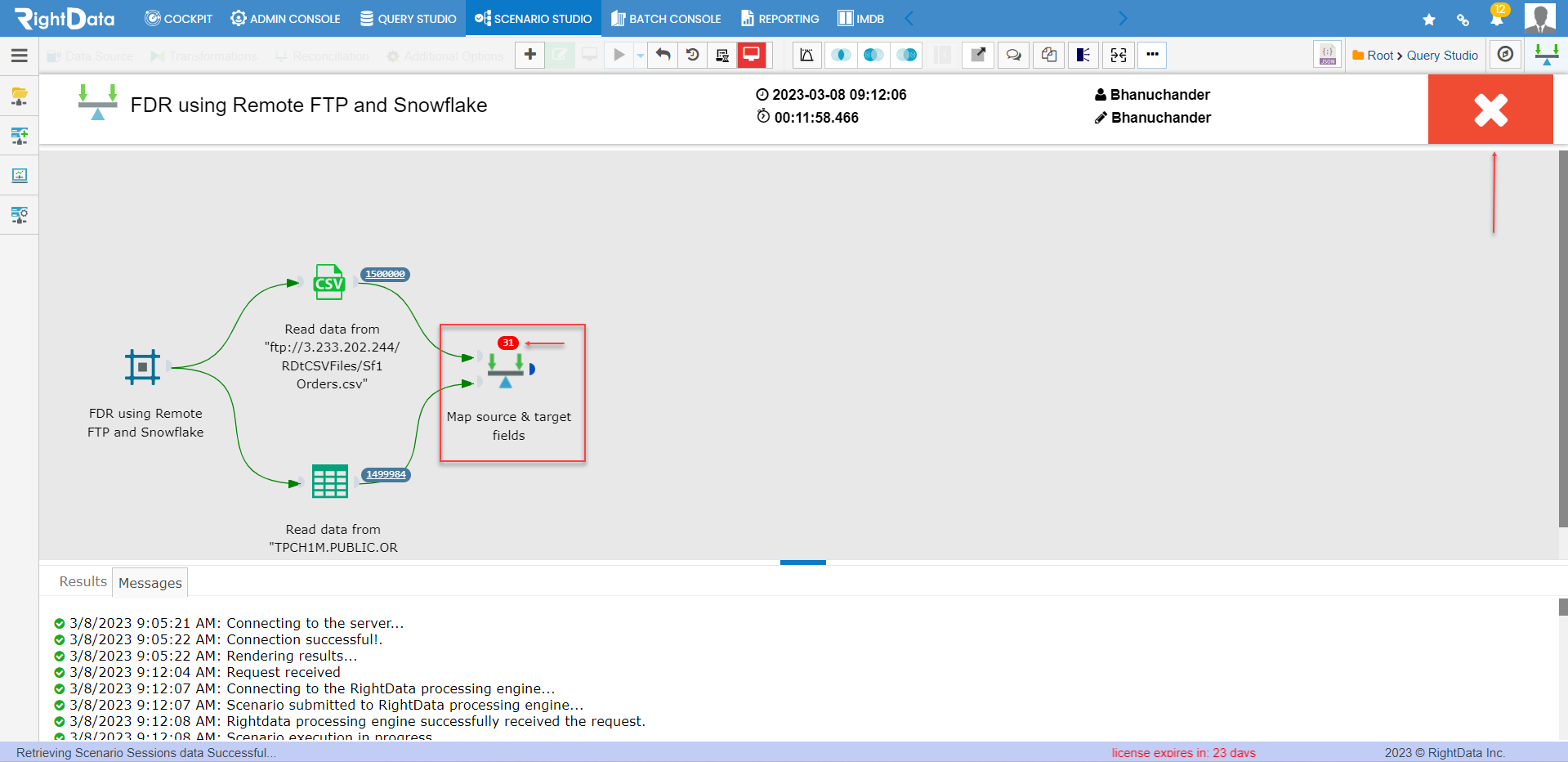Click the JSON file icon
The image size is (1568, 762).
[x=1328, y=55]
